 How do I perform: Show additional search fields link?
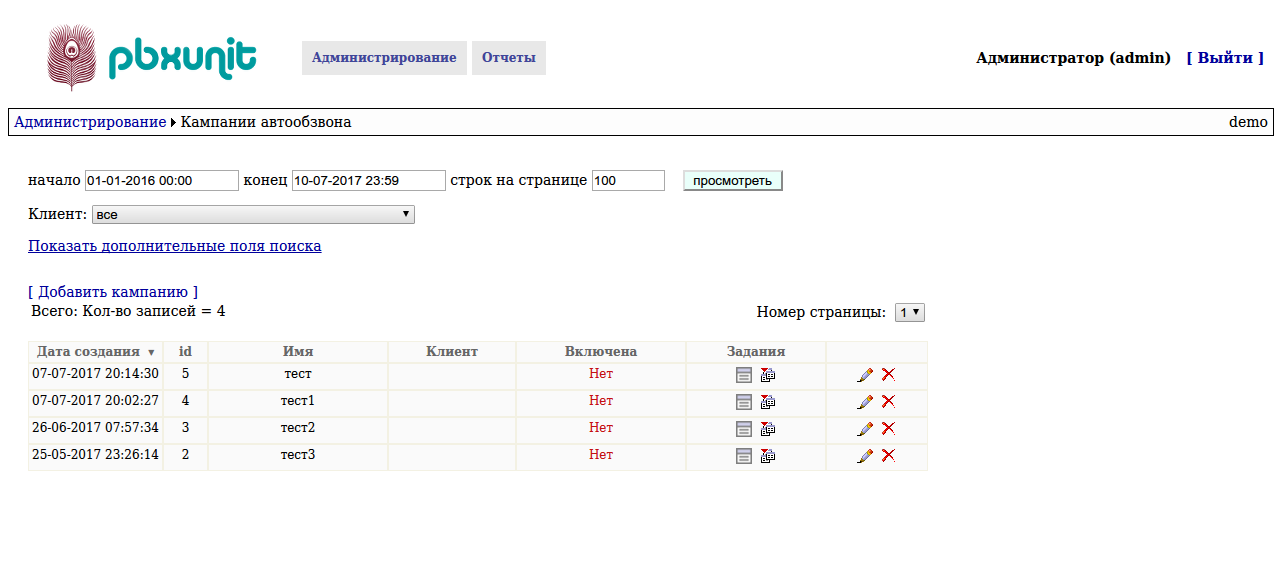click(175, 246)
